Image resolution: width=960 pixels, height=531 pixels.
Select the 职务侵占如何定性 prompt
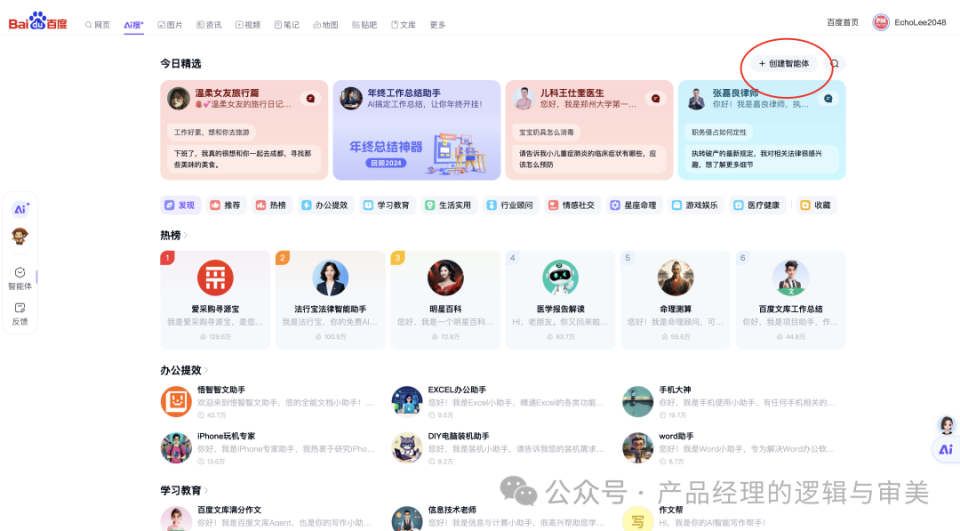[x=719, y=132]
